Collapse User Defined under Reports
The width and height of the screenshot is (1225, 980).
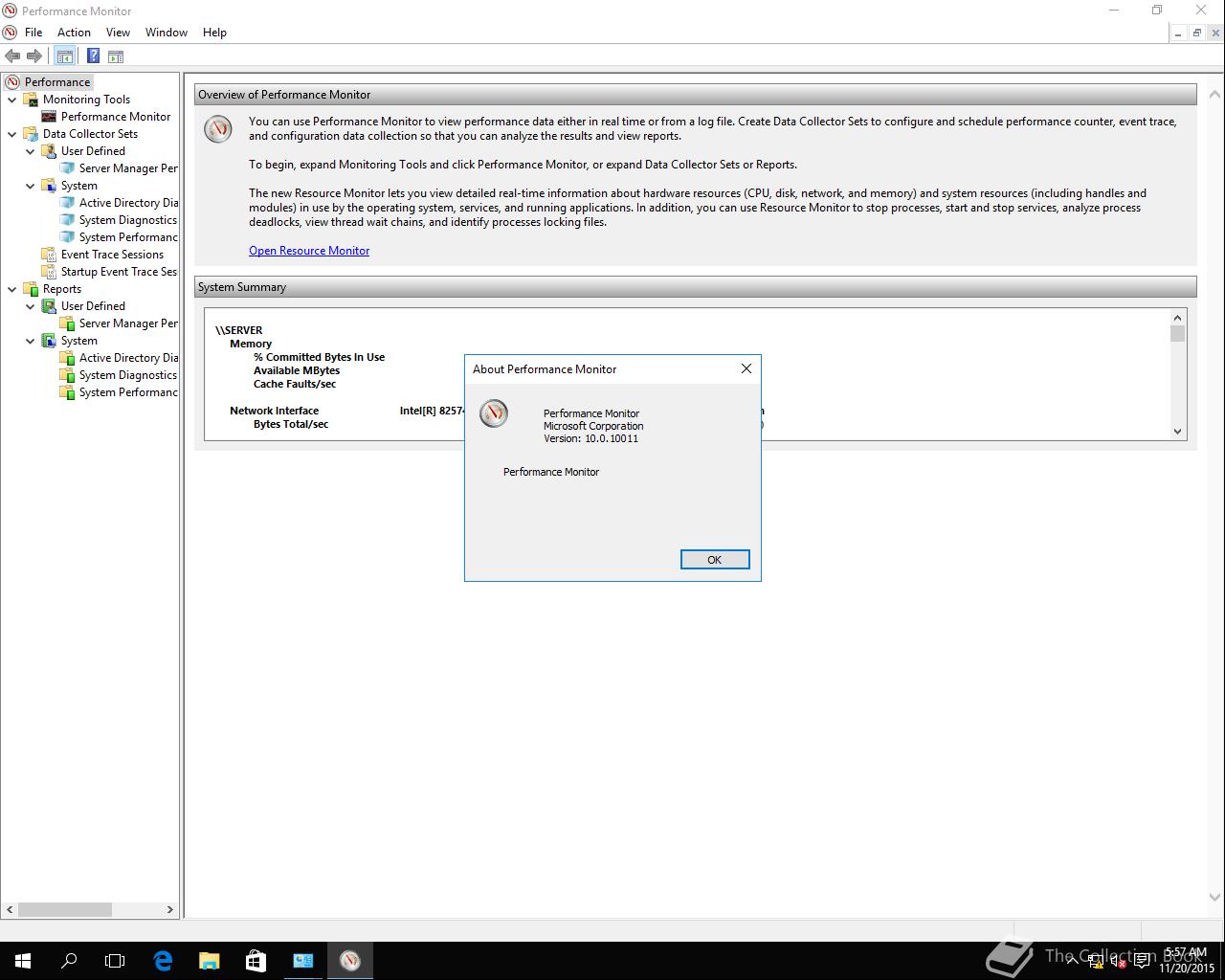coord(31,306)
